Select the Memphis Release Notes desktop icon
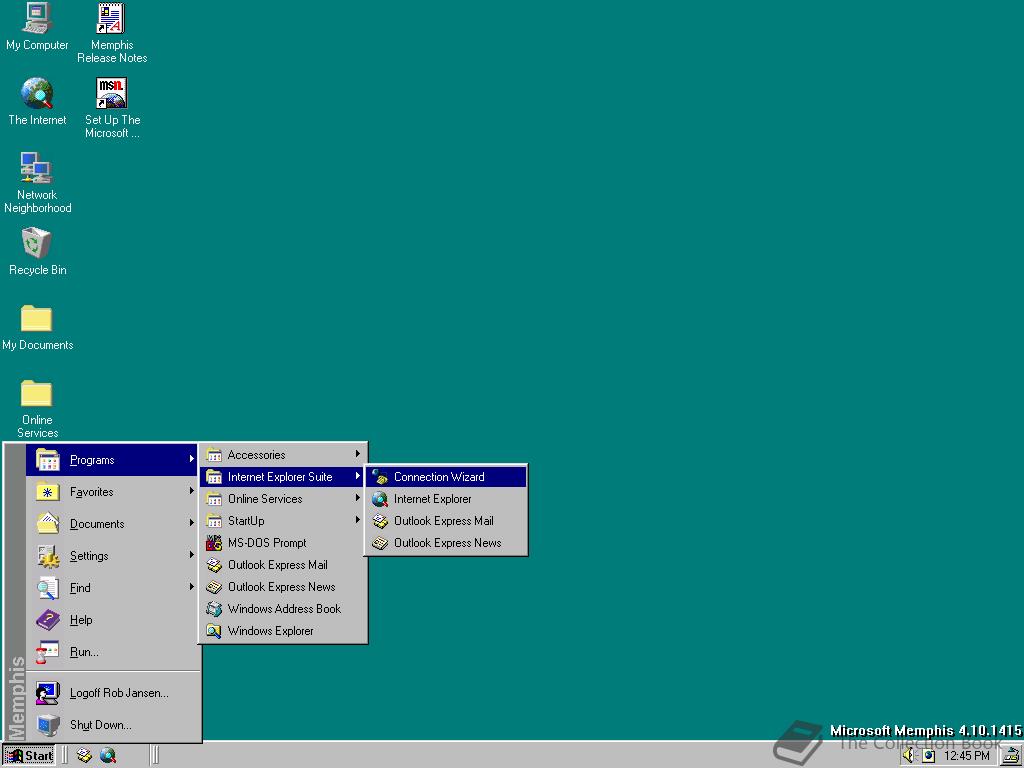 (112, 33)
